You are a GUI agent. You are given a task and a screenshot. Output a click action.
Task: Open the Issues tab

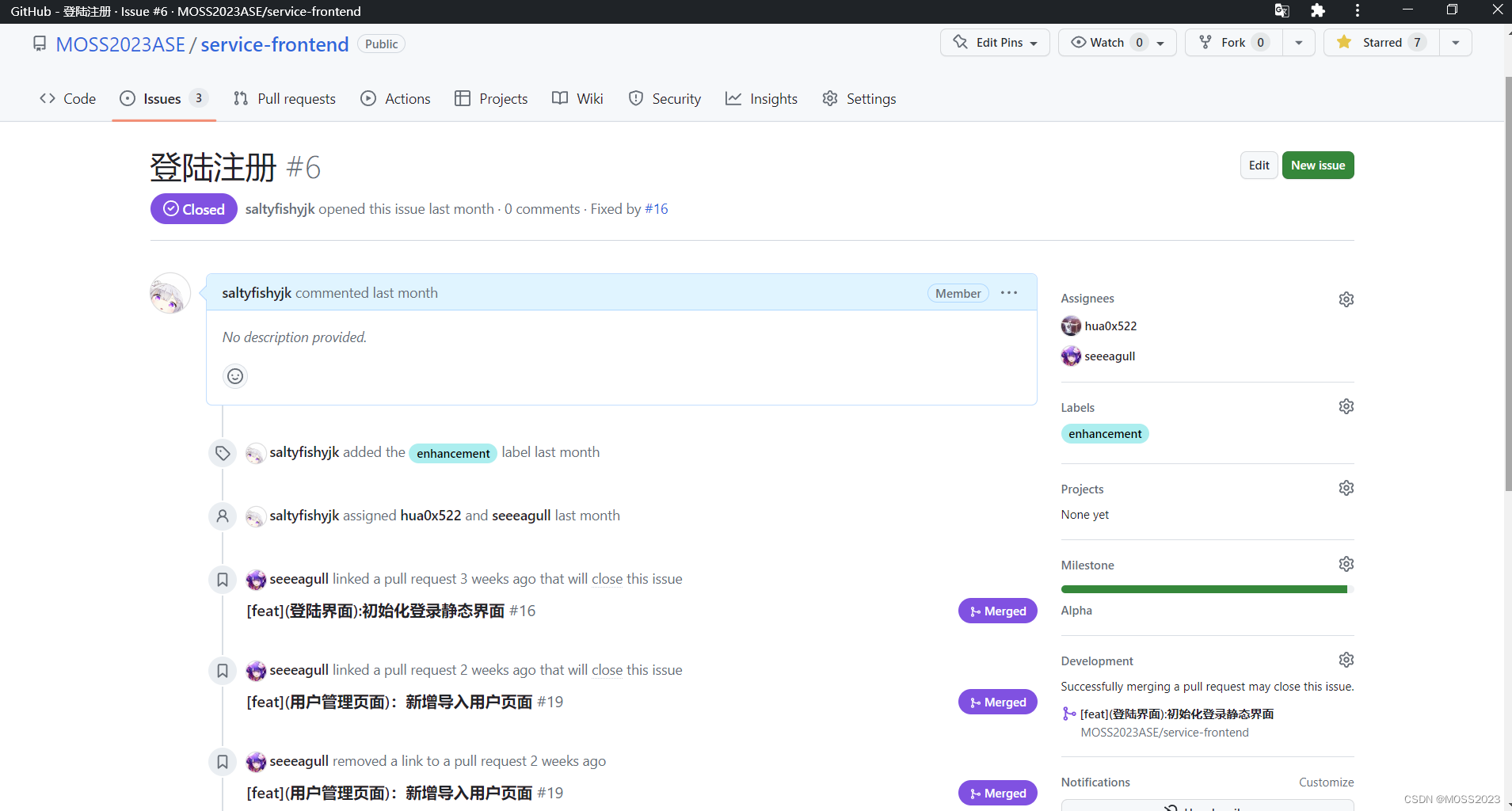(x=164, y=98)
